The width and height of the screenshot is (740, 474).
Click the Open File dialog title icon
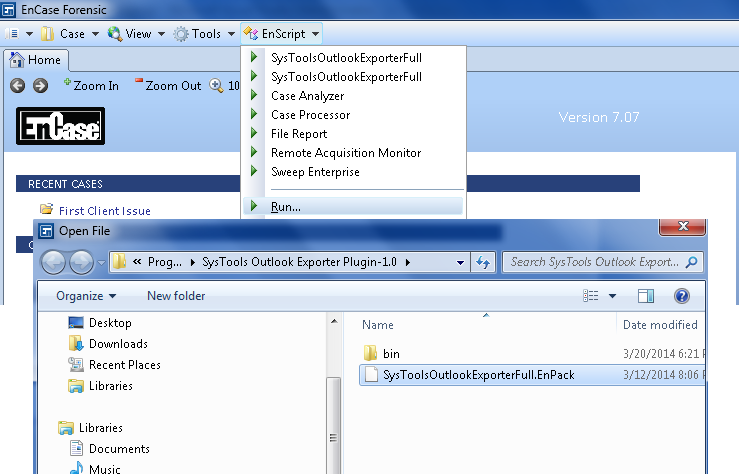tap(46, 231)
